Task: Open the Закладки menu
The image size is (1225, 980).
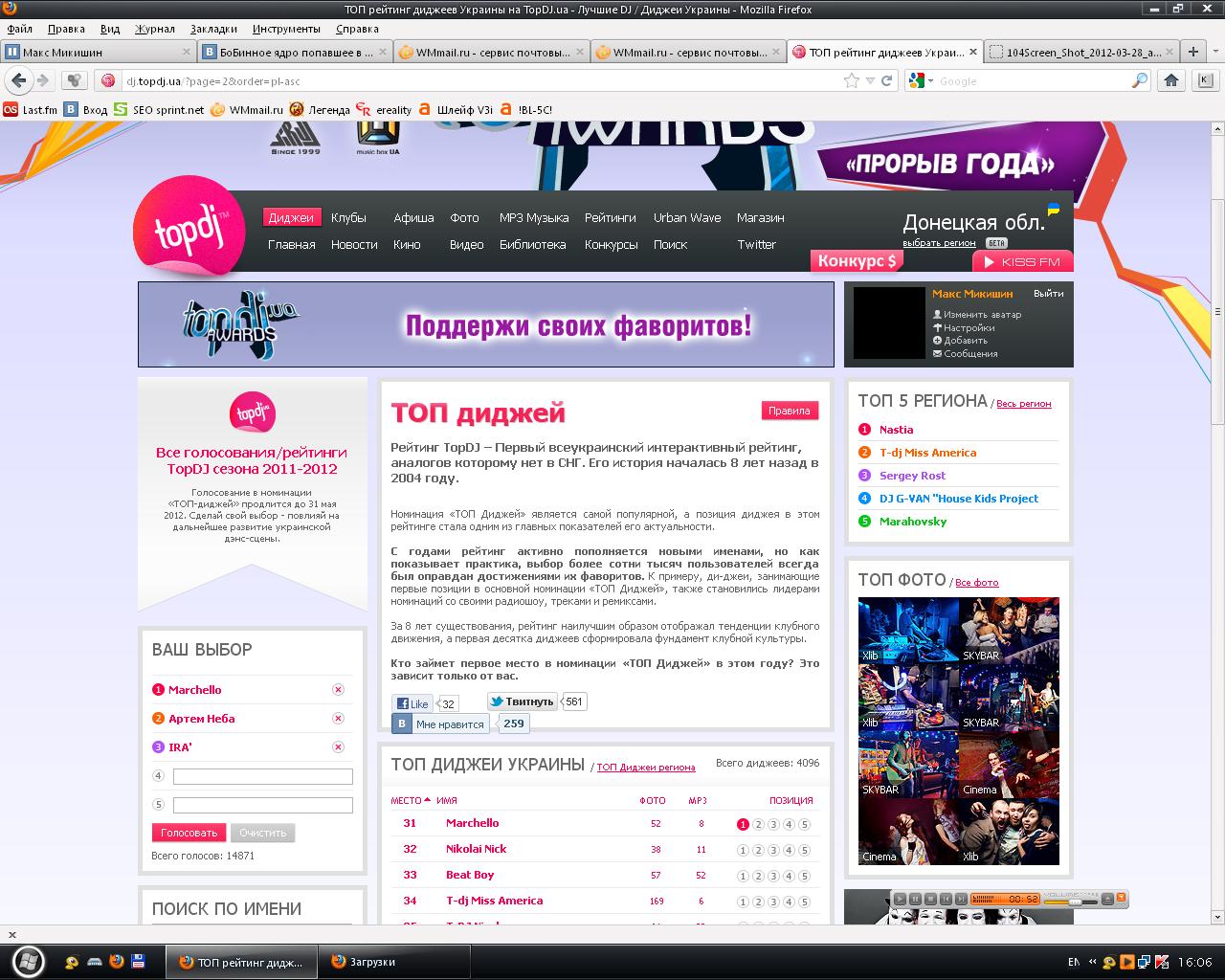Action: (x=213, y=29)
